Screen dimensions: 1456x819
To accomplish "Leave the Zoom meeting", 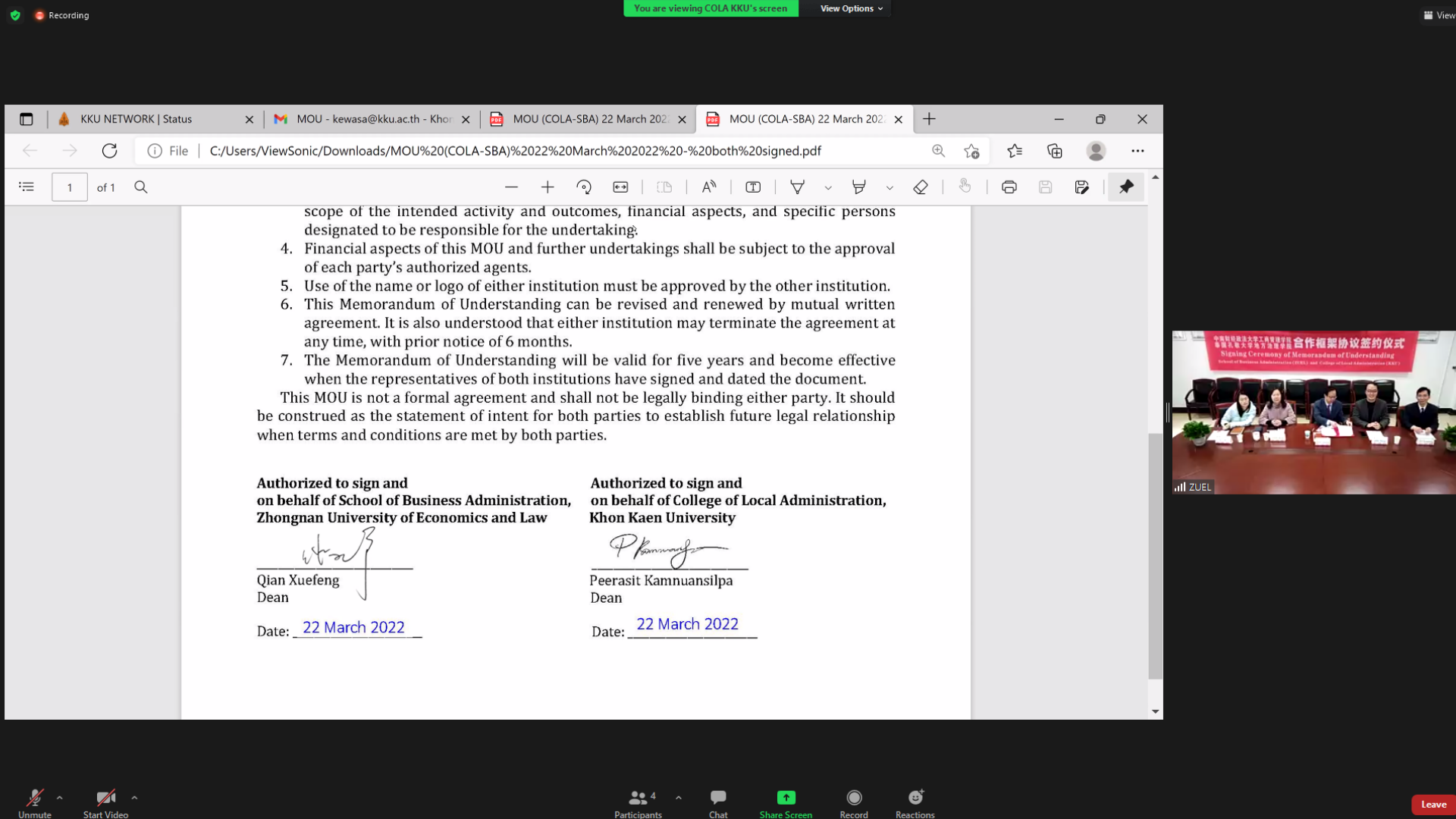I will pyautogui.click(x=1433, y=805).
